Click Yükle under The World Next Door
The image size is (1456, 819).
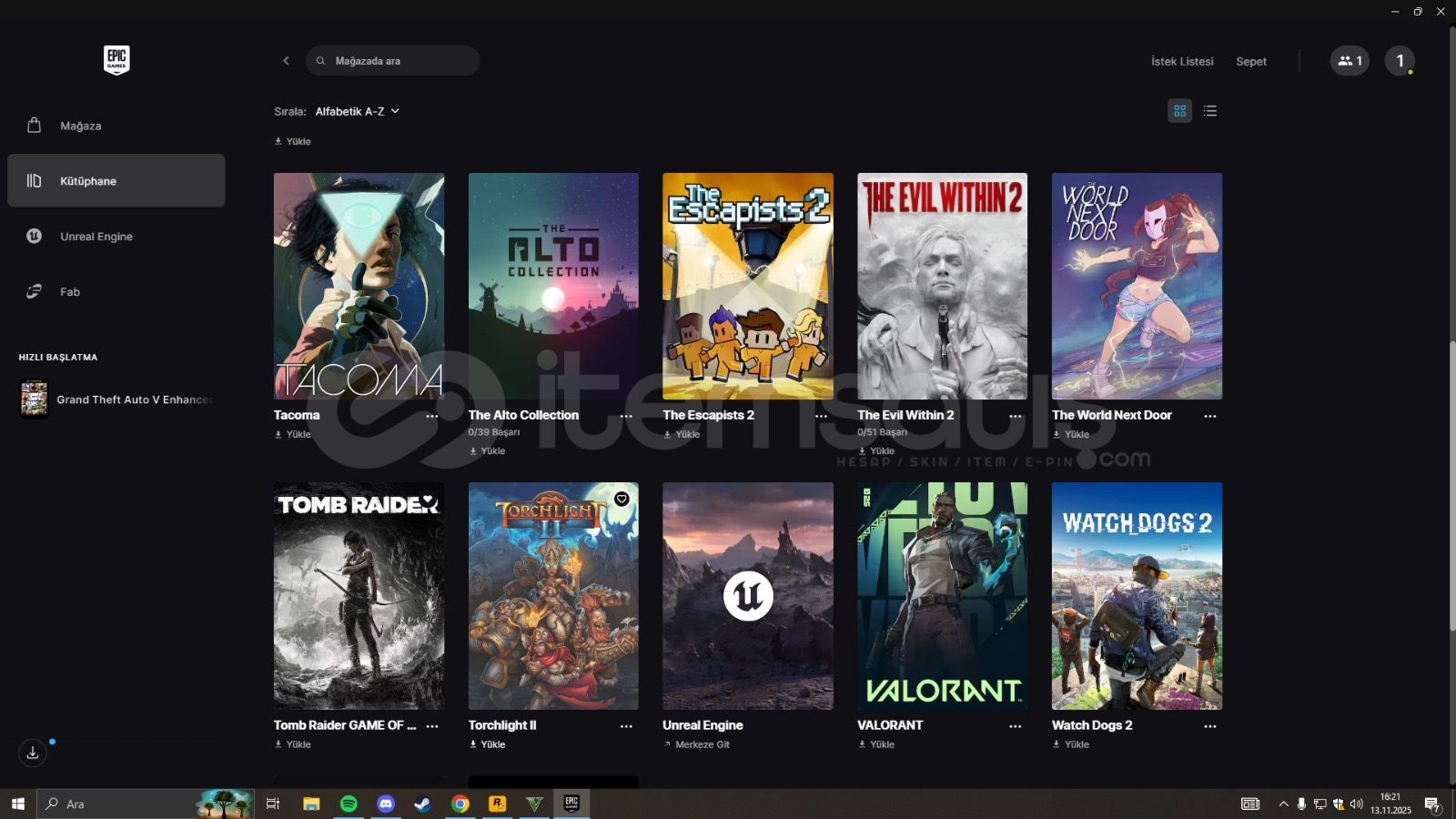(x=1071, y=434)
